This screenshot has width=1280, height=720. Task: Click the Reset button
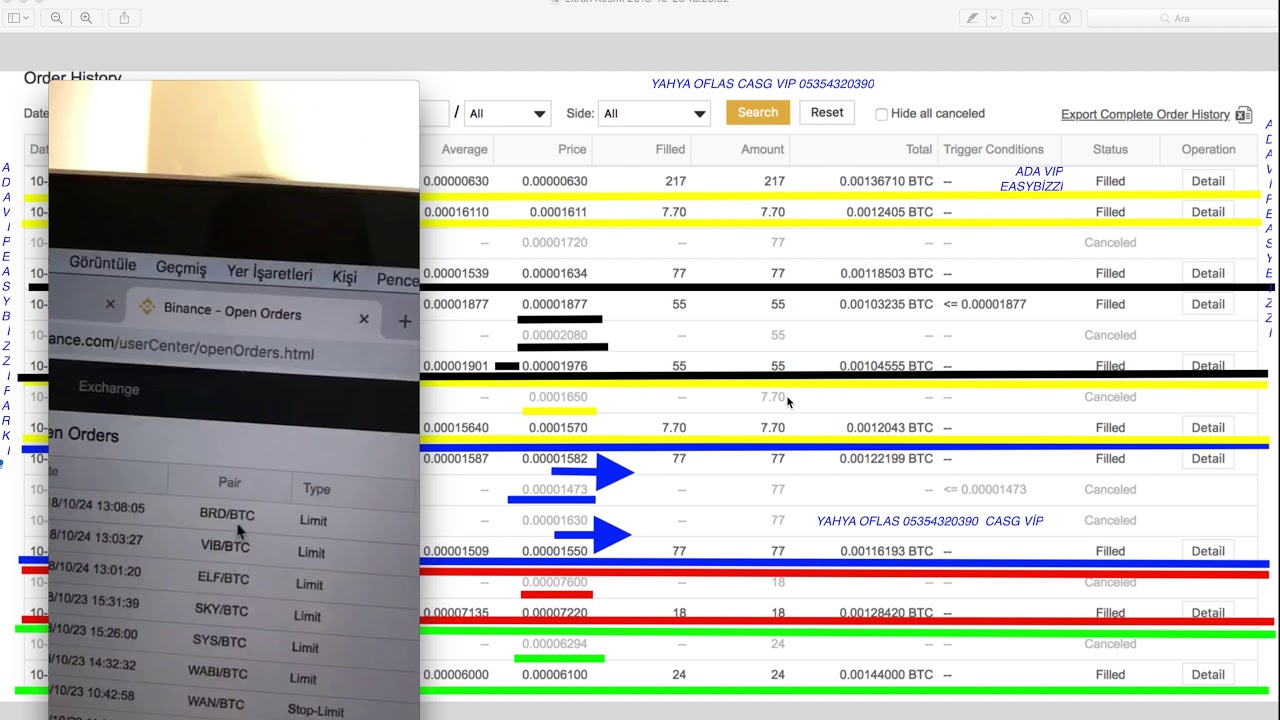click(x=827, y=113)
